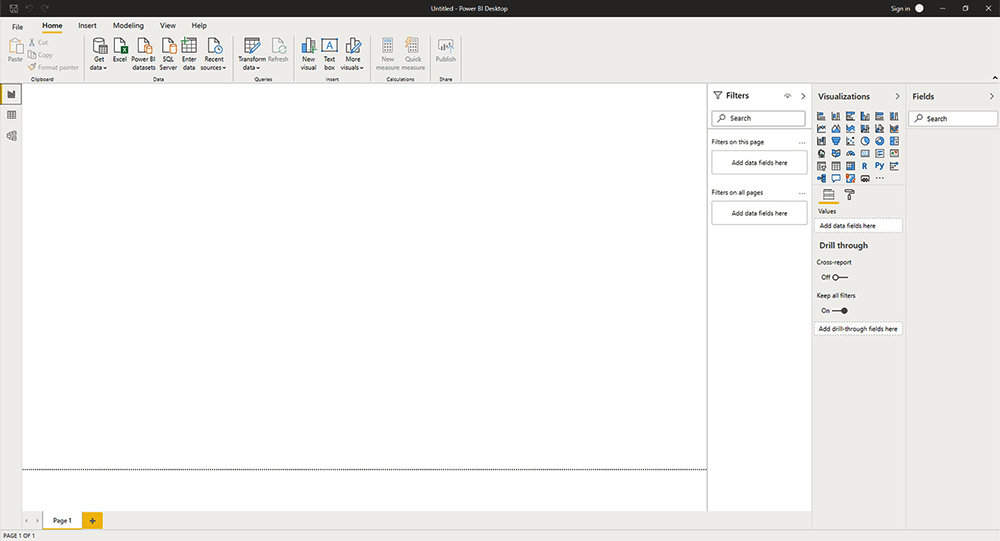This screenshot has height=541, width=1000.
Task: Expand the More visuals menu
Action: tap(352, 54)
